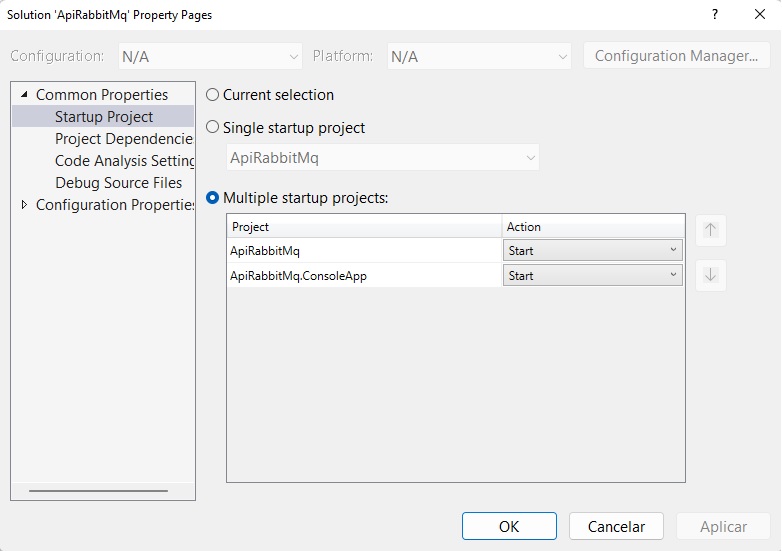
Task: Expand the Configuration Properties node
Action: (x=24, y=204)
